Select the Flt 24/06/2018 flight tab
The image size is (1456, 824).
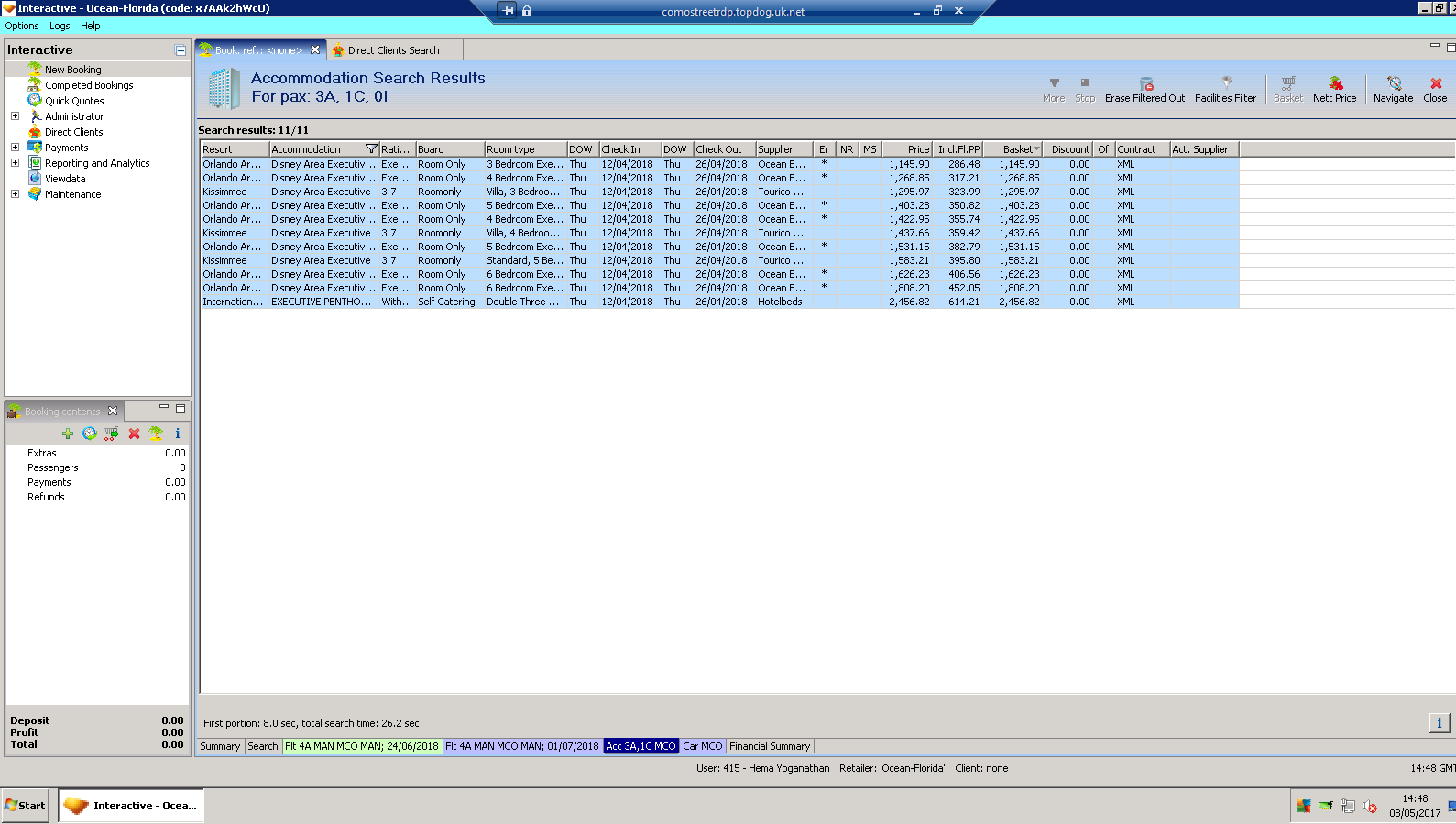tap(362, 746)
